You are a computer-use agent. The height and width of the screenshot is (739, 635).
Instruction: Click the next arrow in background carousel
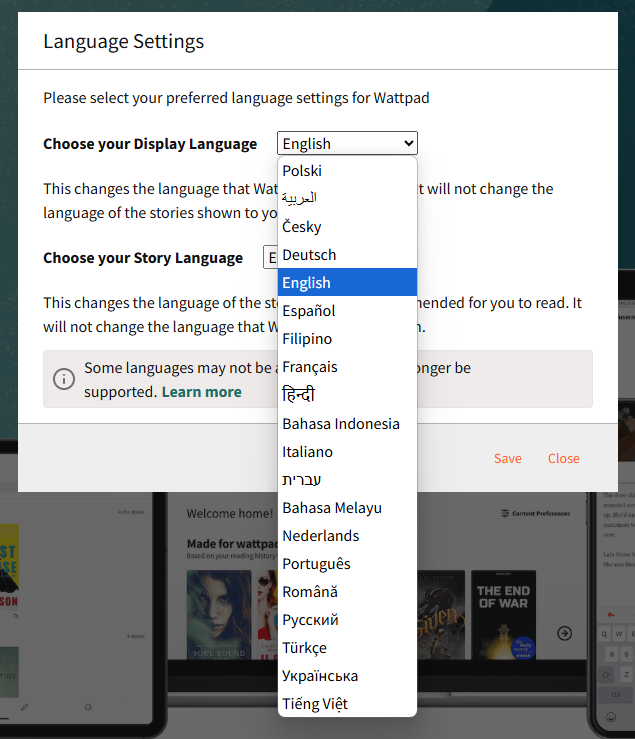[x=564, y=633]
